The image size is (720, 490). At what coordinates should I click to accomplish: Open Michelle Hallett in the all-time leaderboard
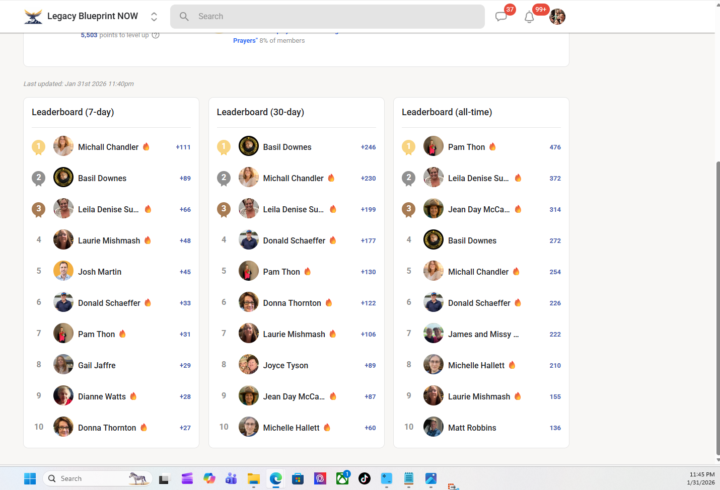pos(476,366)
